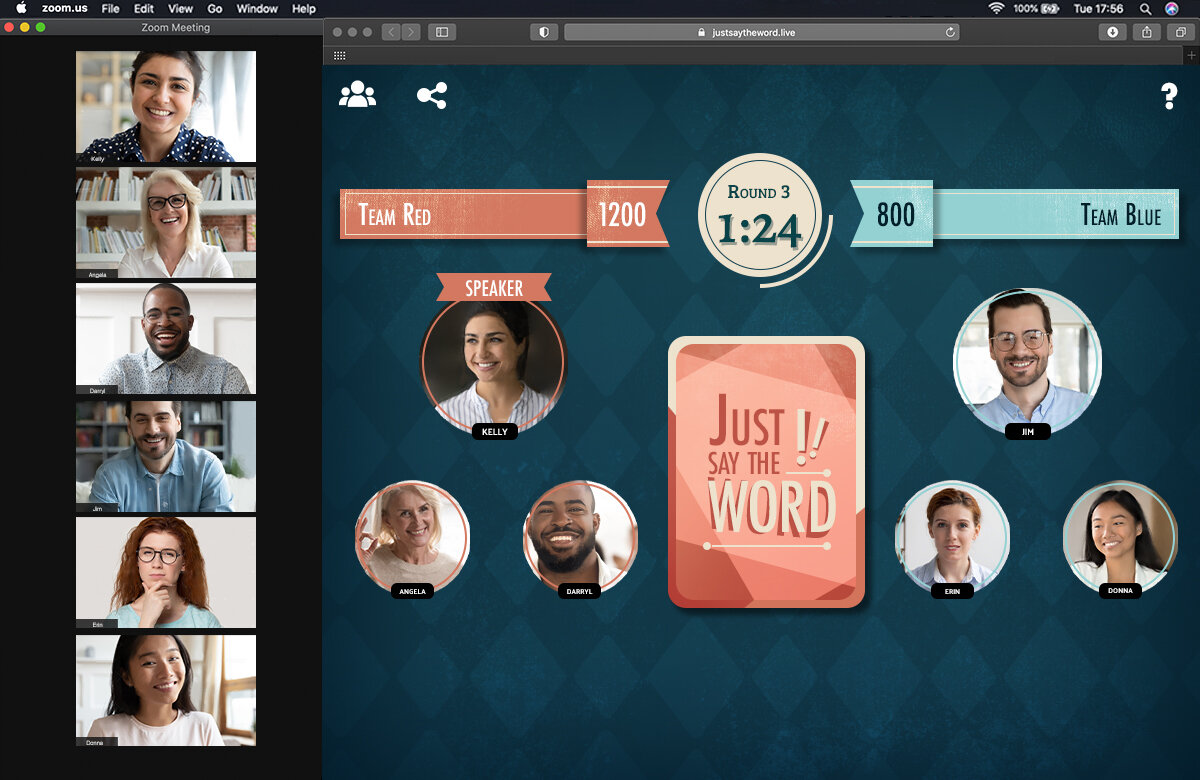Image resolution: width=1200 pixels, height=780 pixels.
Task: Click the Safari back arrow button
Action: [x=391, y=32]
